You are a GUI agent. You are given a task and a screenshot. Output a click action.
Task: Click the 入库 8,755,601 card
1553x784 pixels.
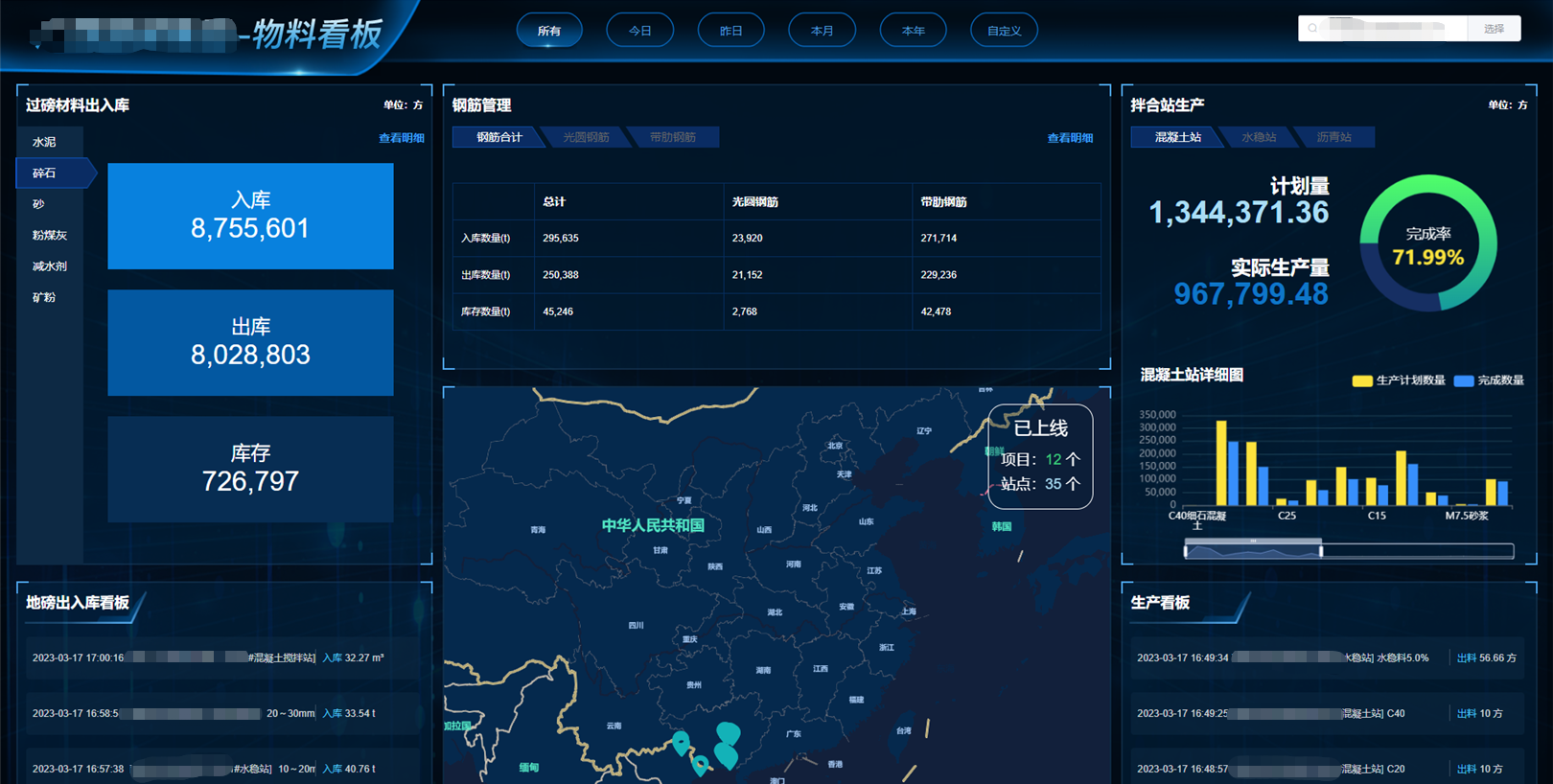[x=250, y=216]
